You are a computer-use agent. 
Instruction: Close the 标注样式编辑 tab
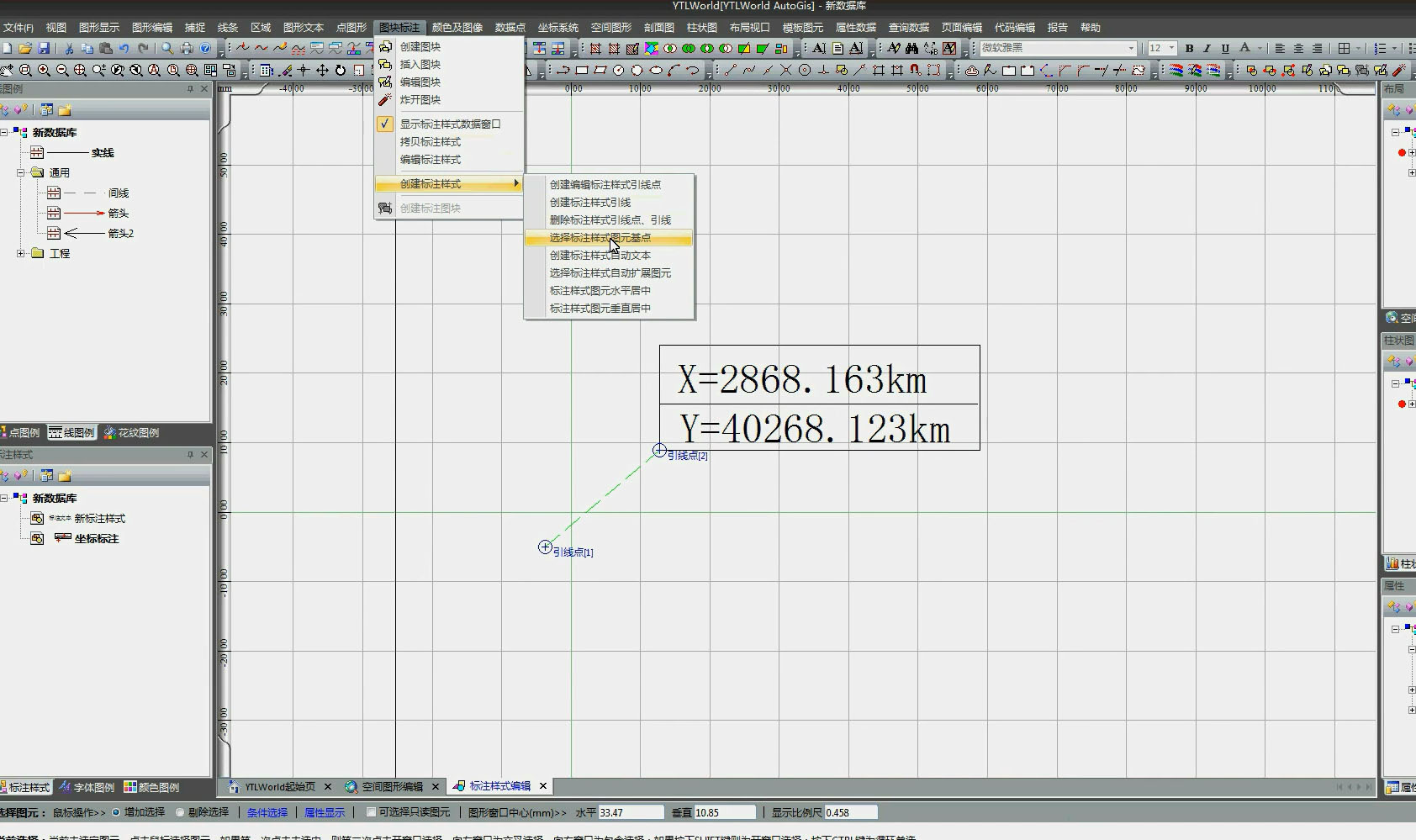click(x=543, y=786)
